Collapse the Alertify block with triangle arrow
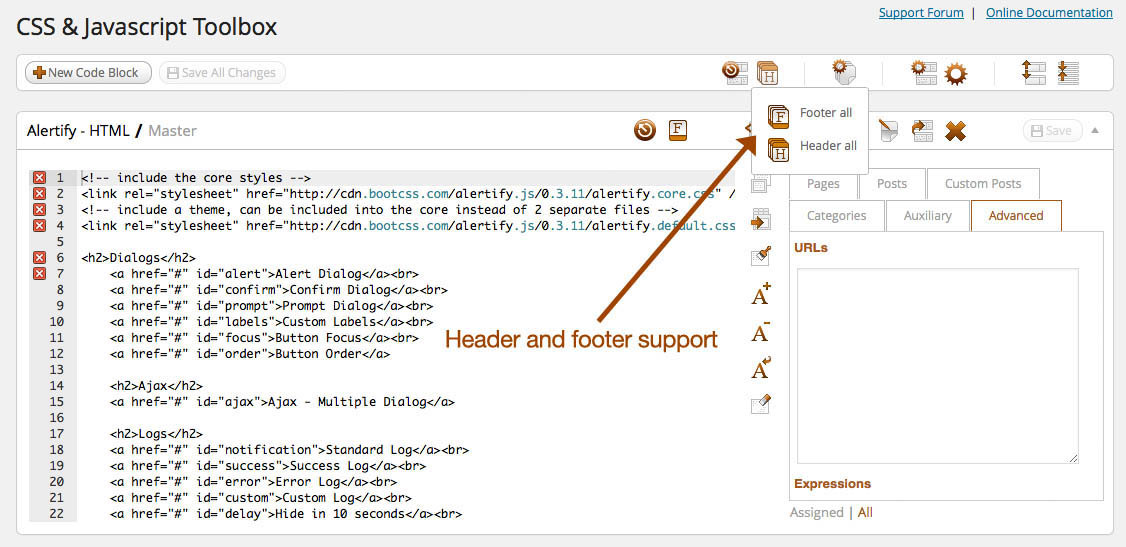The image size is (1126, 547). [x=1095, y=130]
